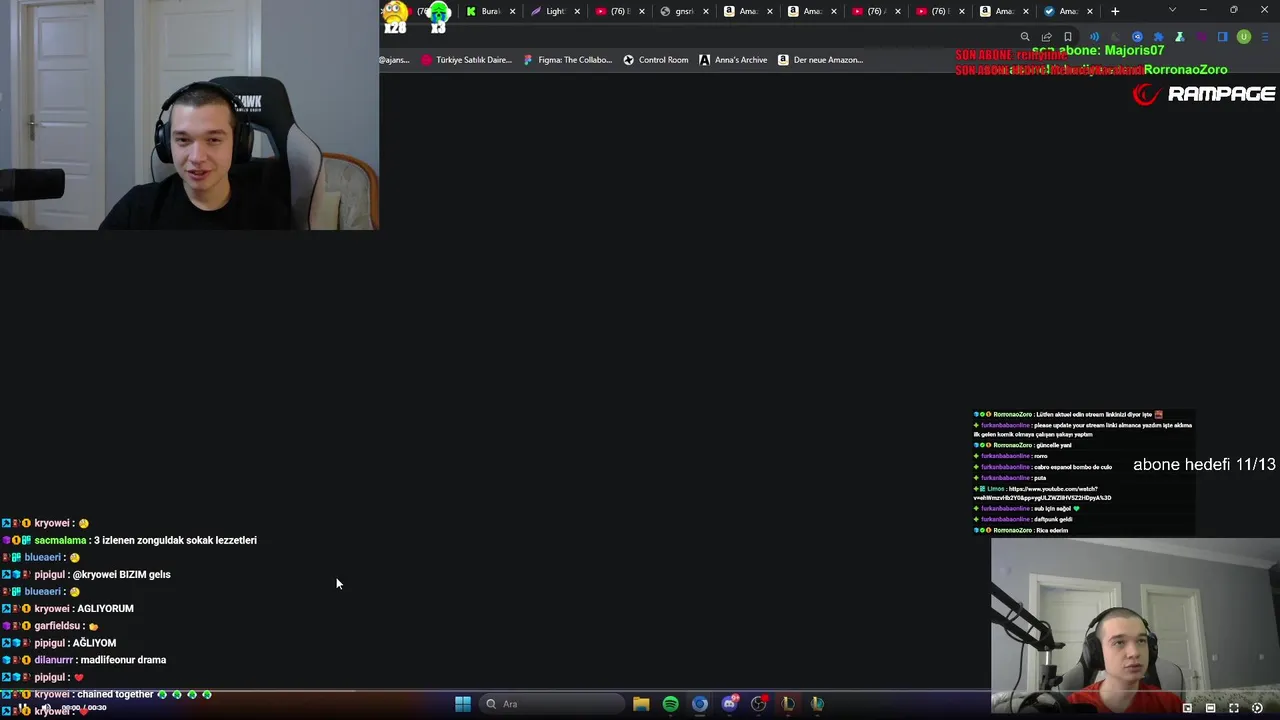1280x720 pixels.
Task: Open a new browser tab
Action: pyautogui.click(x=1115, y=11)
